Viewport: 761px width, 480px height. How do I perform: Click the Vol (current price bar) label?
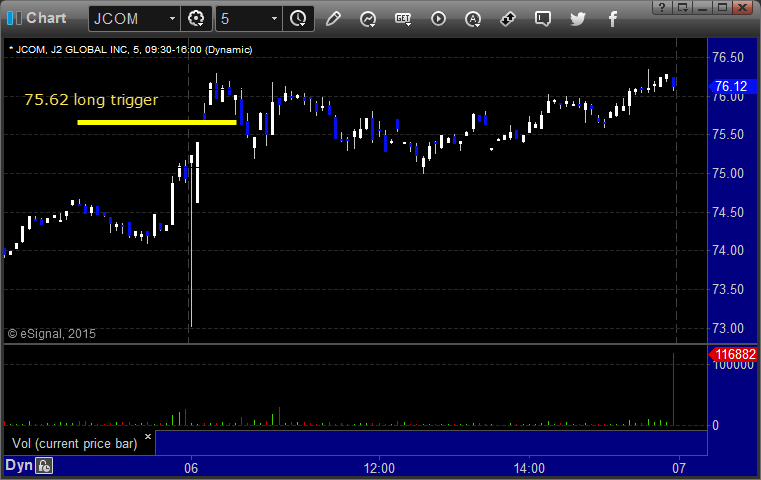point(74,444)
